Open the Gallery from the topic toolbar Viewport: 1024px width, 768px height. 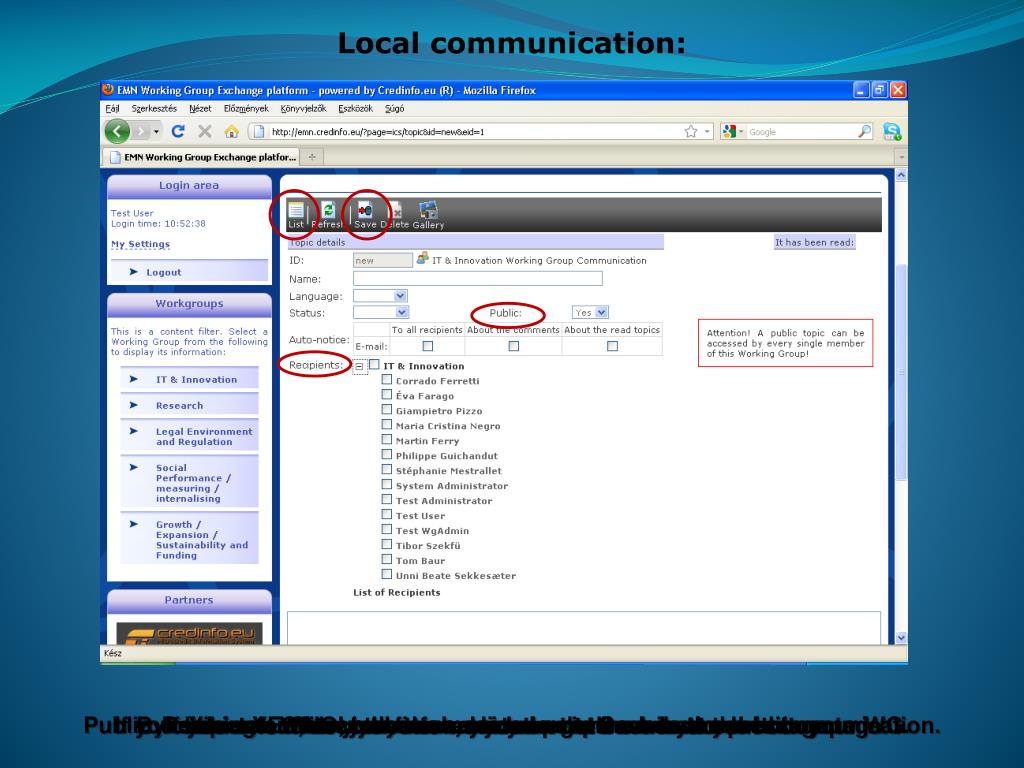click(x=428, y=216)
